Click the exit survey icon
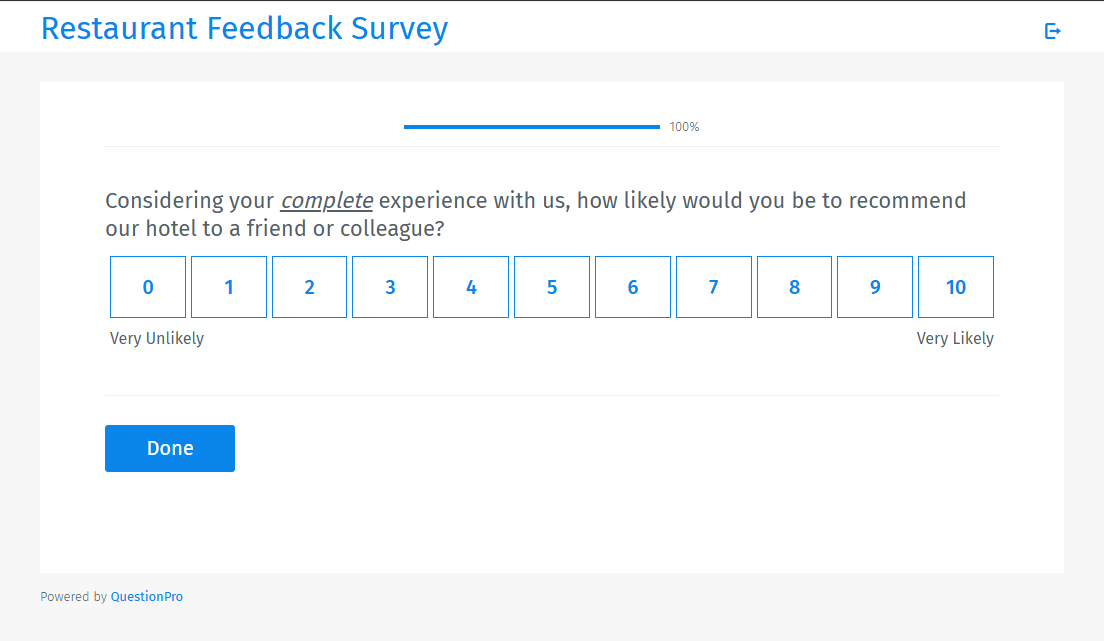 point(1052,31)
